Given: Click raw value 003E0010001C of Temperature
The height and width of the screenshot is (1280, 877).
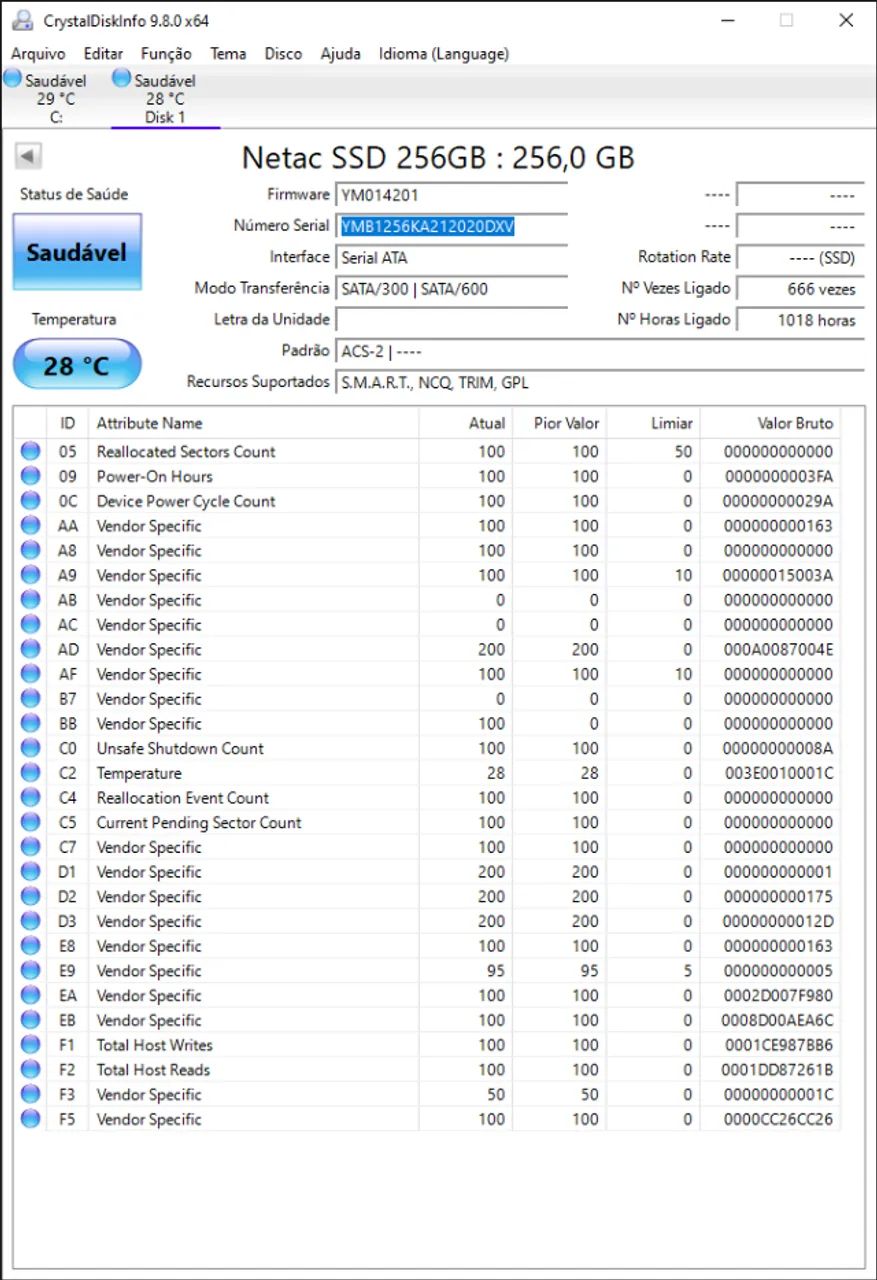Looking at the screenshot, I should (x=779, y=773).
